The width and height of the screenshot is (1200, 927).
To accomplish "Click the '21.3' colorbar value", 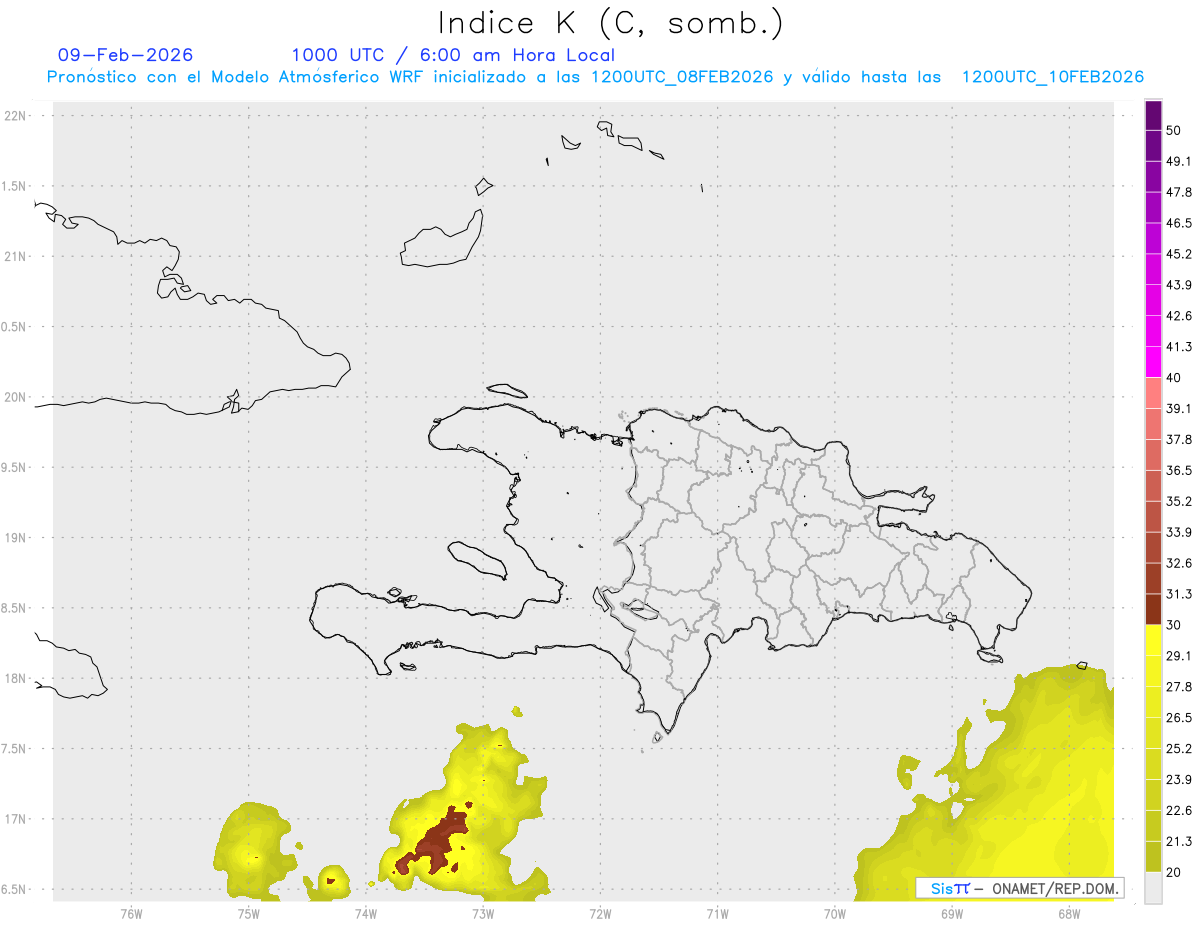I will [1179, 841].
